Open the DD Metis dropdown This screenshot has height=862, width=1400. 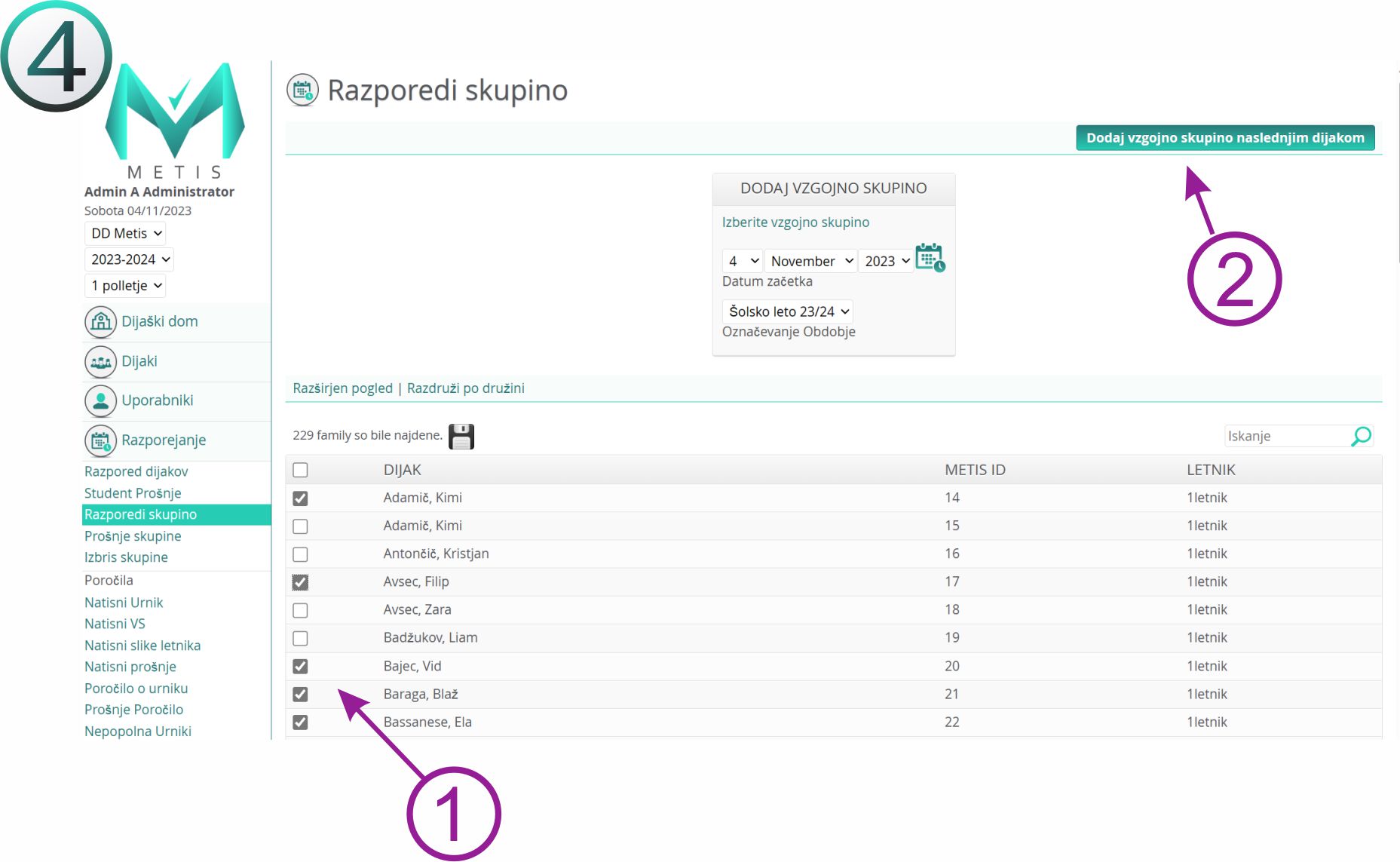click(125, 234)
